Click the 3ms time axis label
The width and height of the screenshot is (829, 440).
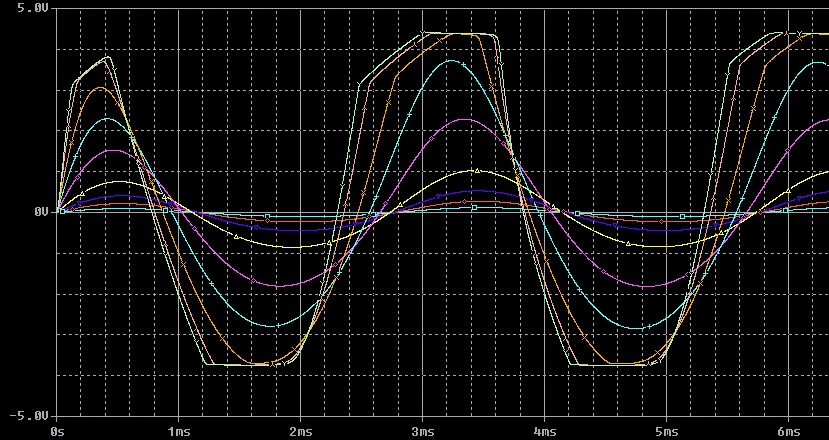(x=422, y=430)
